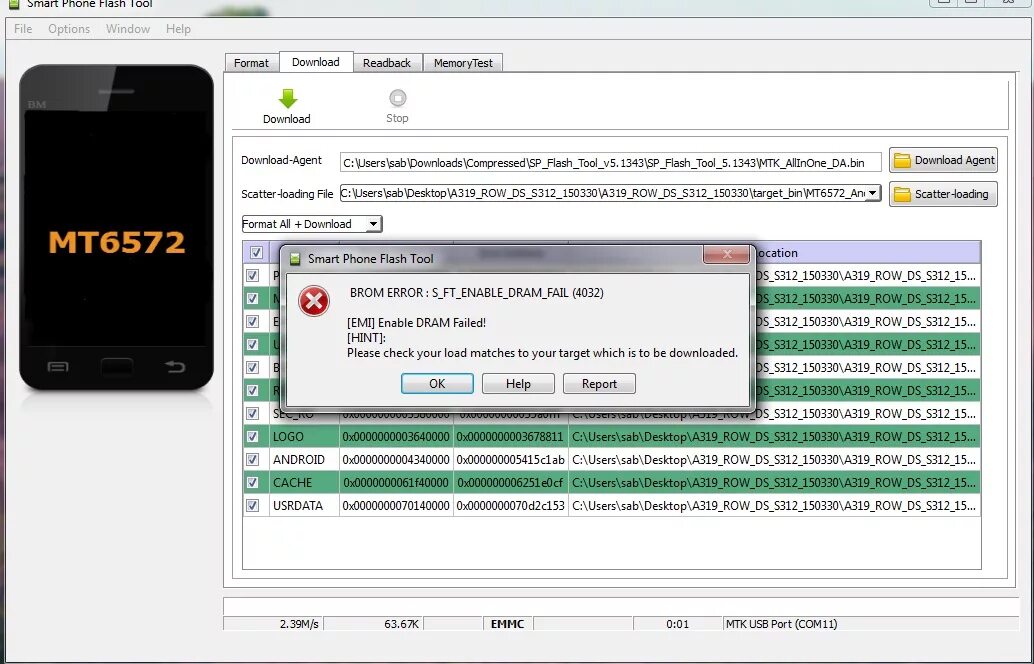Click USRDATA row file location path
1034x664 pixels.
tap(774, 506)
